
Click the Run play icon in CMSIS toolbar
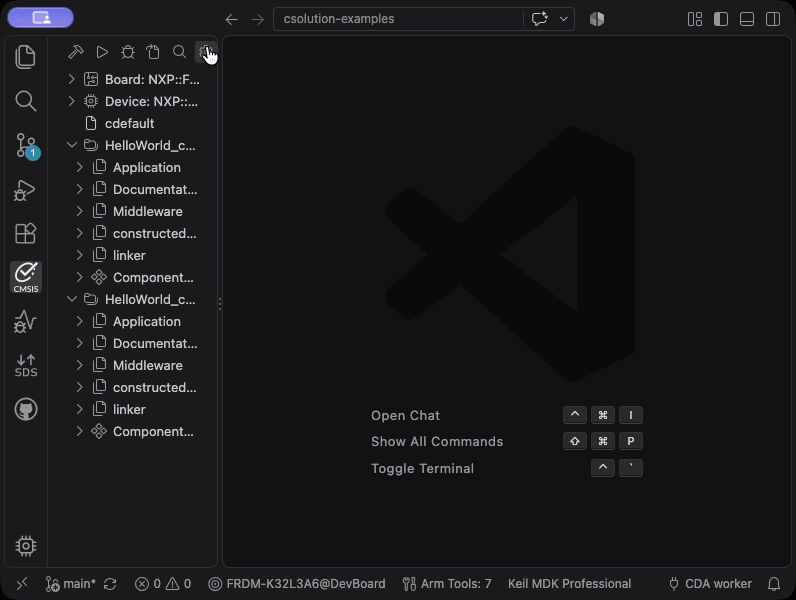(102, 52)
